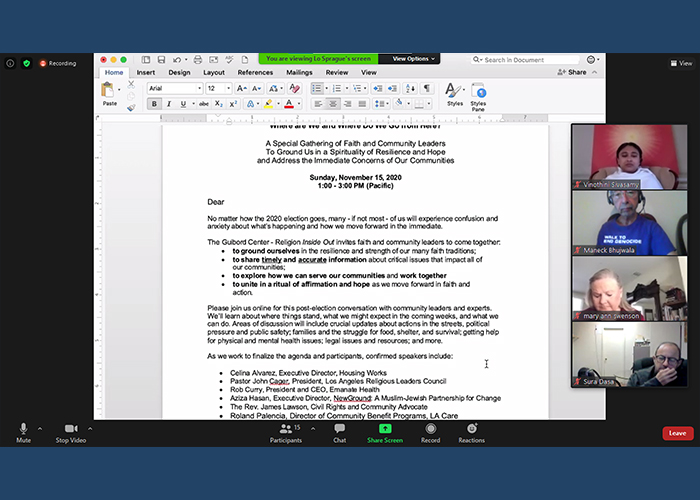This screenshot has height=500, width=700.
Task: Switch to the Design tab
Action: (x=179, y=72)
